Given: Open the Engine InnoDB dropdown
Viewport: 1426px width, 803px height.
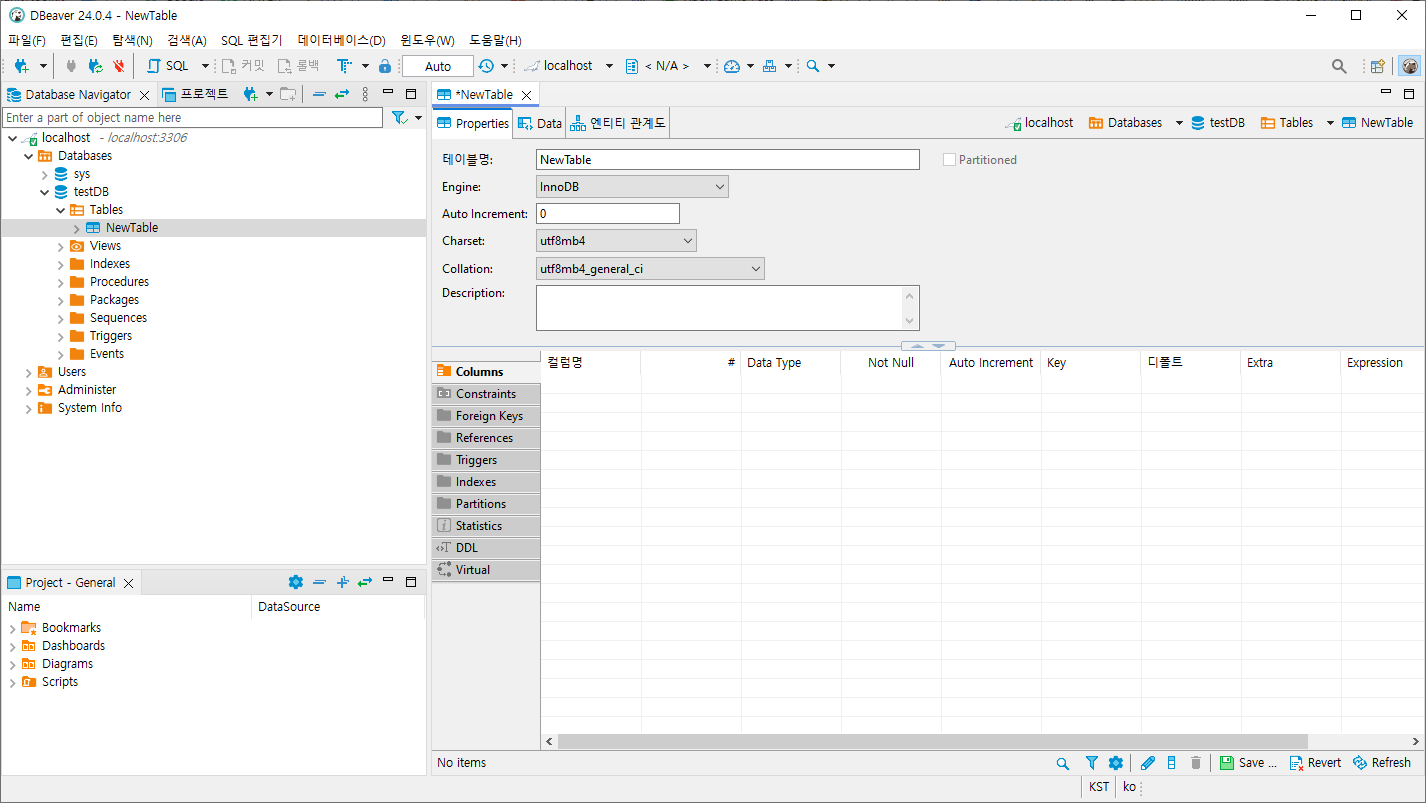Looking at the screenshot, I should [632, 187].
